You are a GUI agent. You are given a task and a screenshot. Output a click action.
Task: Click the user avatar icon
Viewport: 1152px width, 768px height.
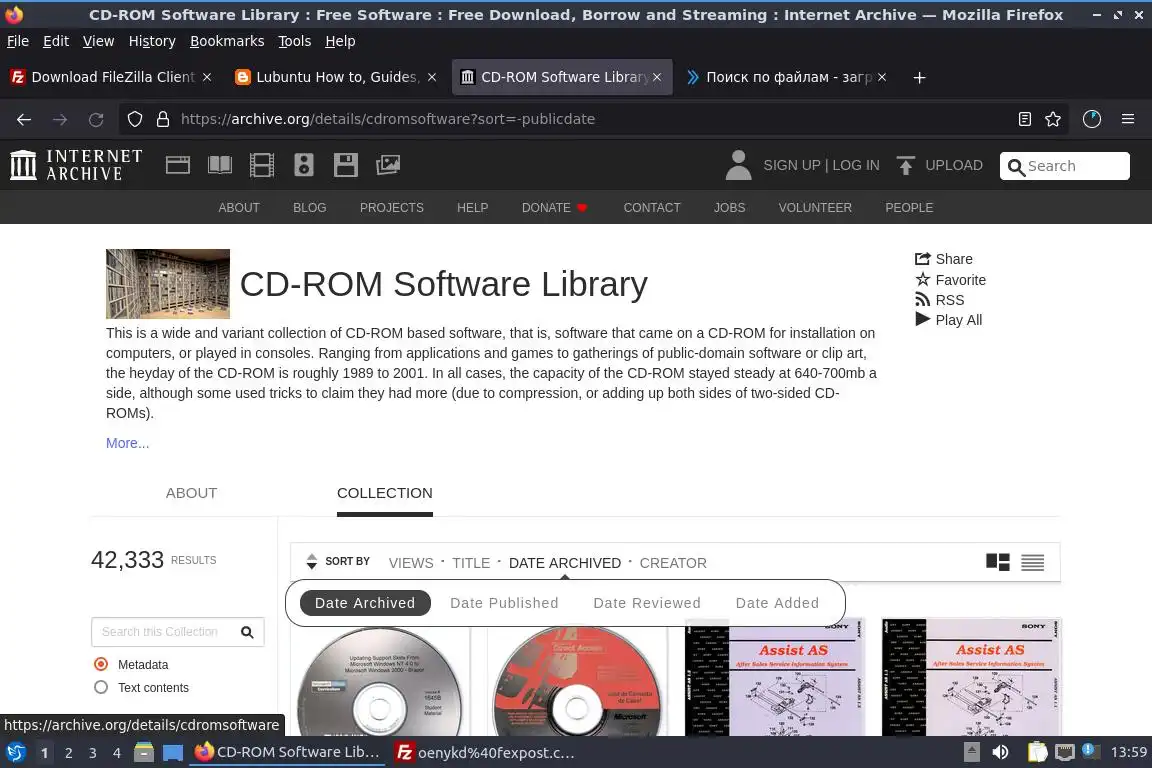pyautogui.click(x=738, y=165)
